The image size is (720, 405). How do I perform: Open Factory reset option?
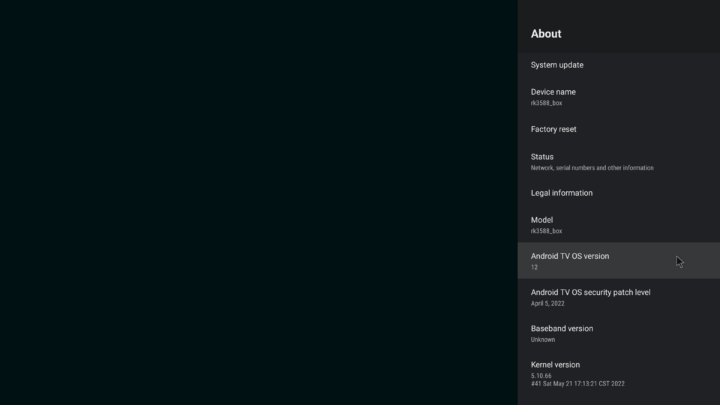click(x=619, y=129)
